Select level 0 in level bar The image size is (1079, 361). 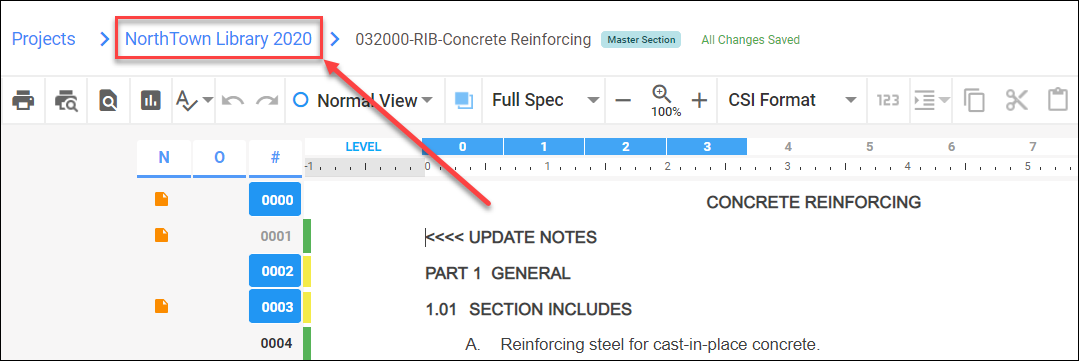[462, 146]
